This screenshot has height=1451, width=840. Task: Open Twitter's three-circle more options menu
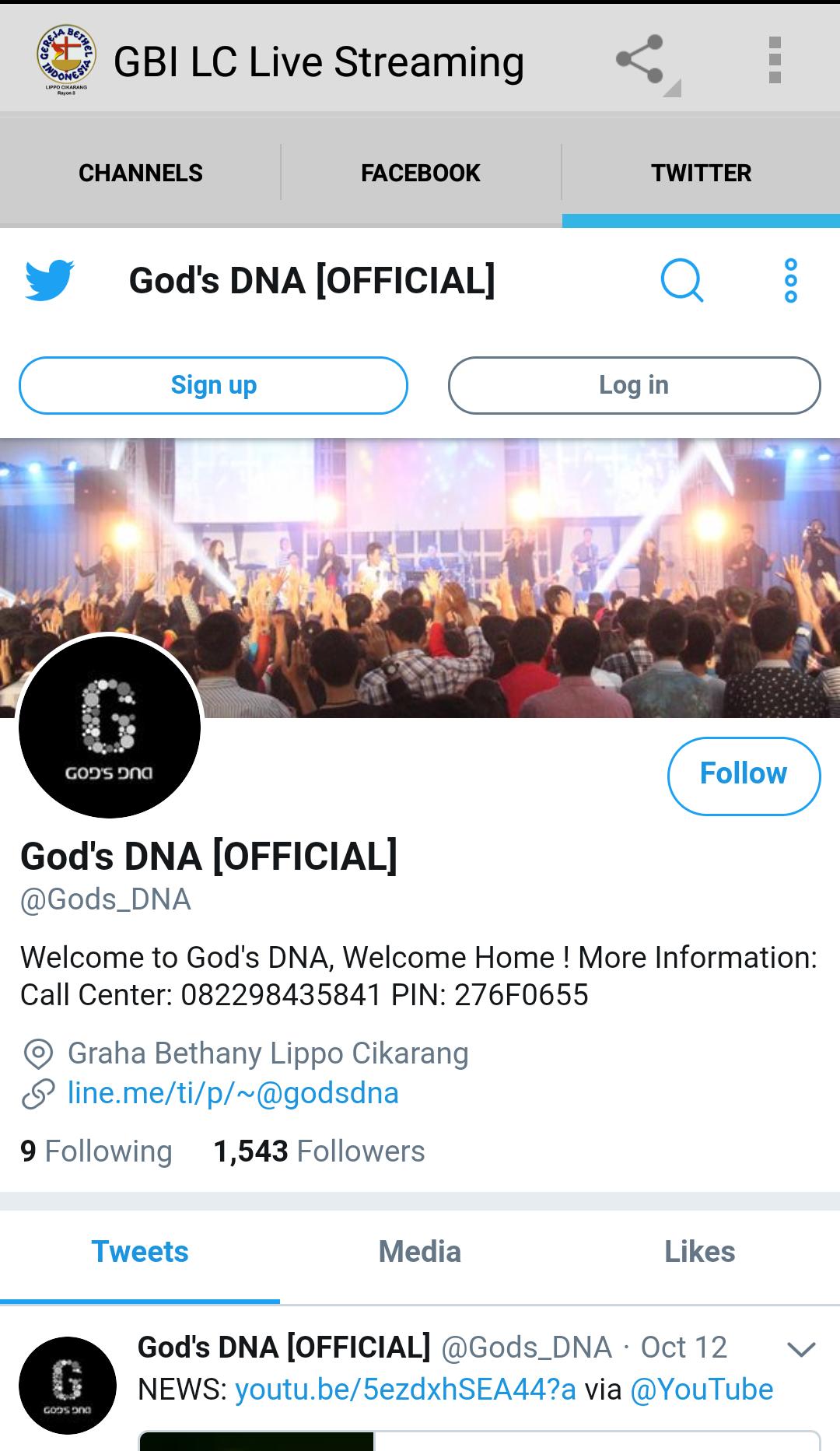[790, 280]
